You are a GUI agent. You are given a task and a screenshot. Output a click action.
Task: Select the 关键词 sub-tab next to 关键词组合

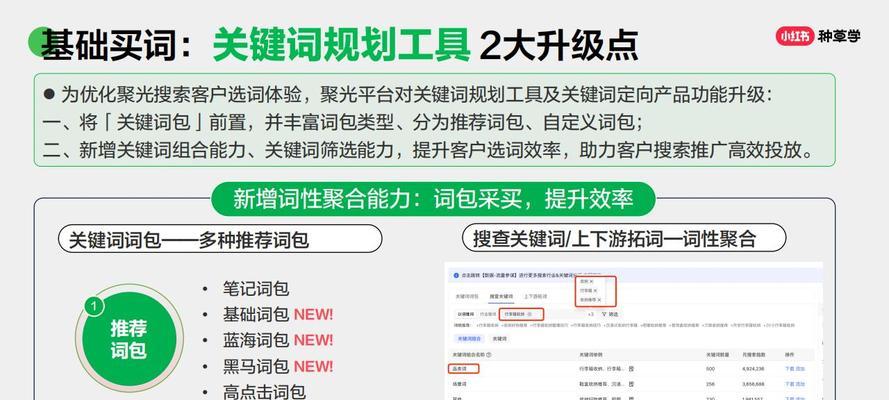coord(499,339)
